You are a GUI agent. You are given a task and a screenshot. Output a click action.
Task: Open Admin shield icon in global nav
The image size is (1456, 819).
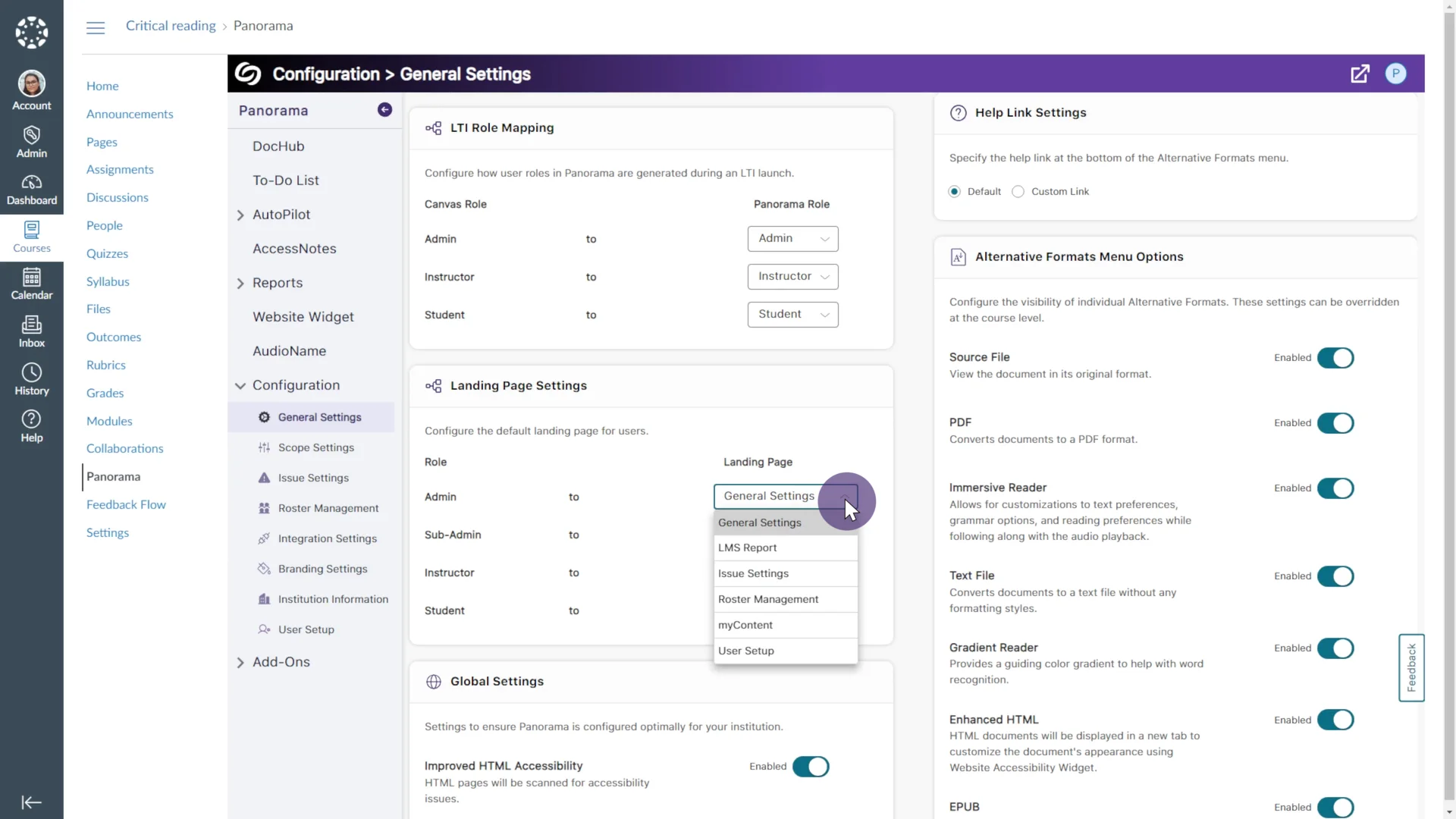coord(32,135)
